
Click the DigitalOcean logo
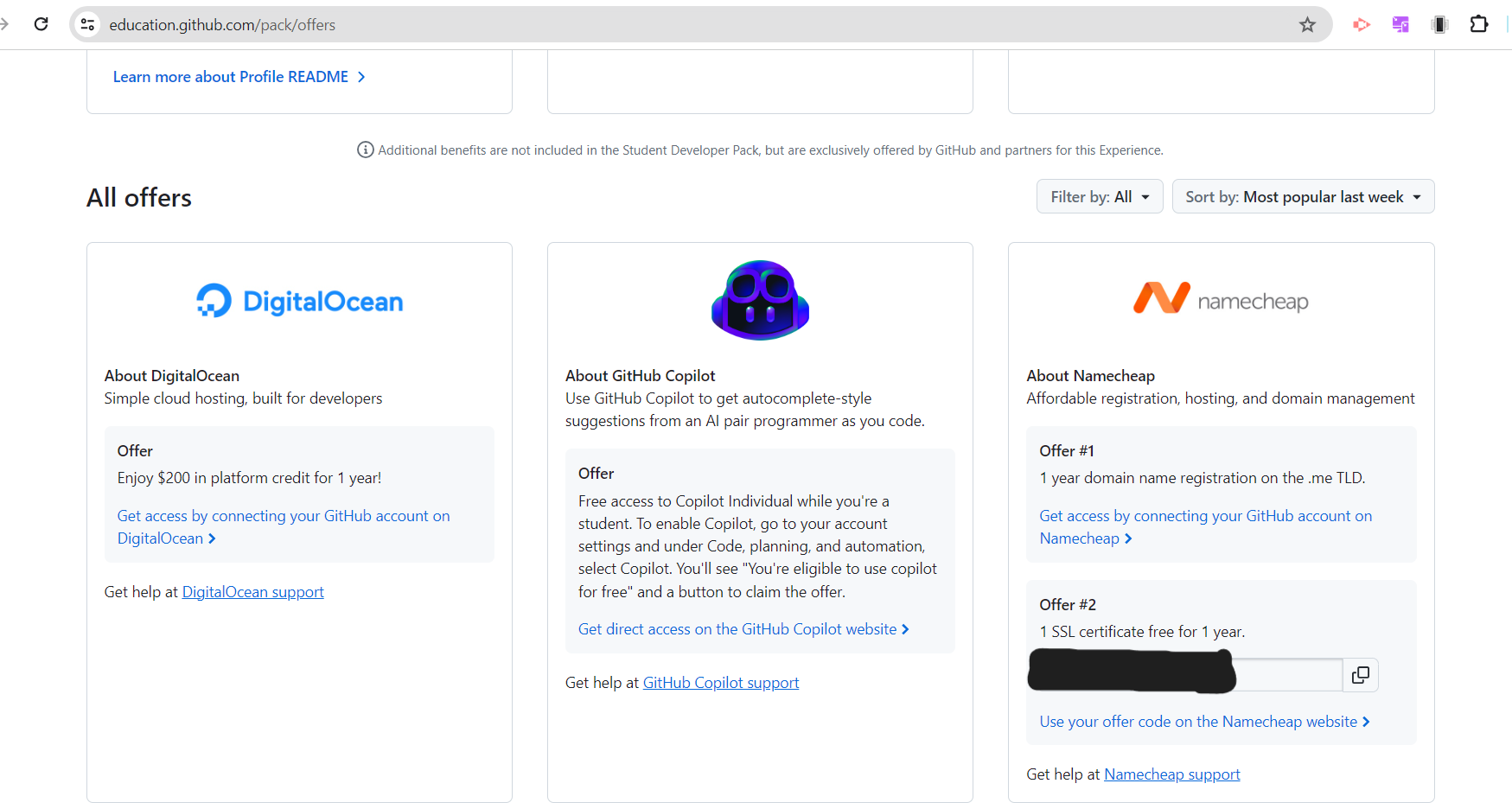tap(299, 300)
